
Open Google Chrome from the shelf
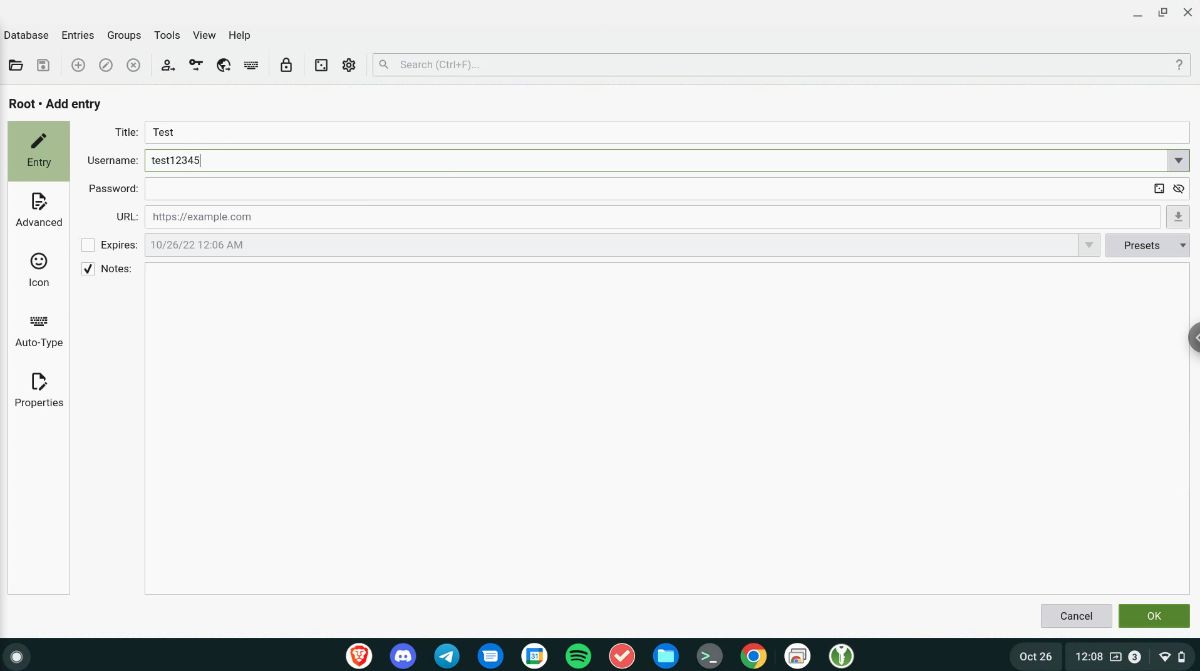(753, 656)
